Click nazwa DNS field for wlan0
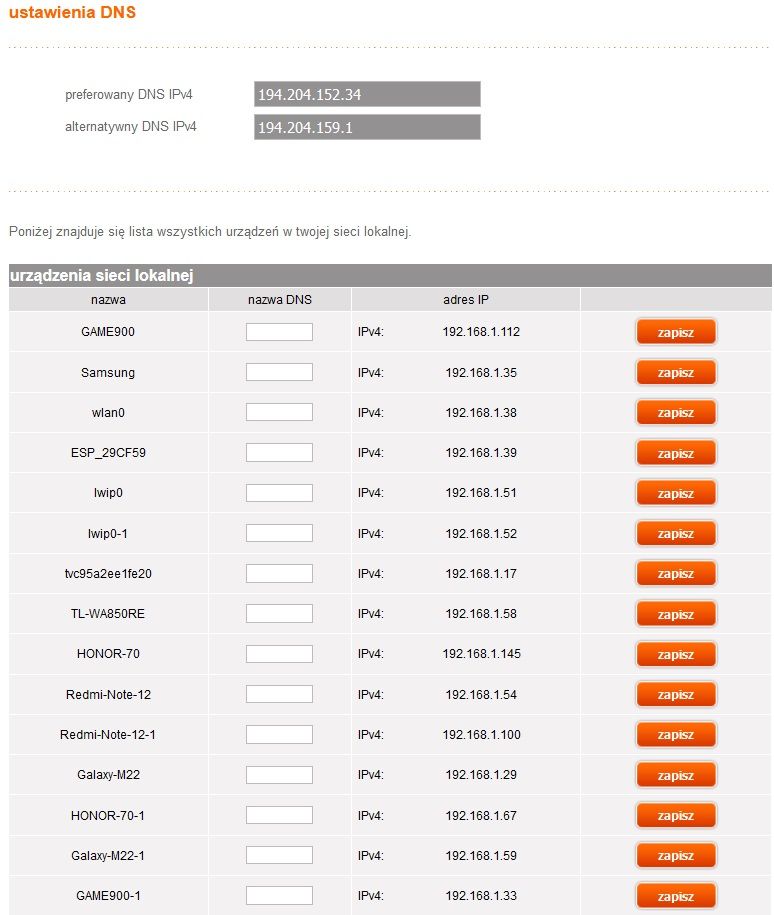Image resolution: width=774 pixels, height=915 pixels. 279,412
